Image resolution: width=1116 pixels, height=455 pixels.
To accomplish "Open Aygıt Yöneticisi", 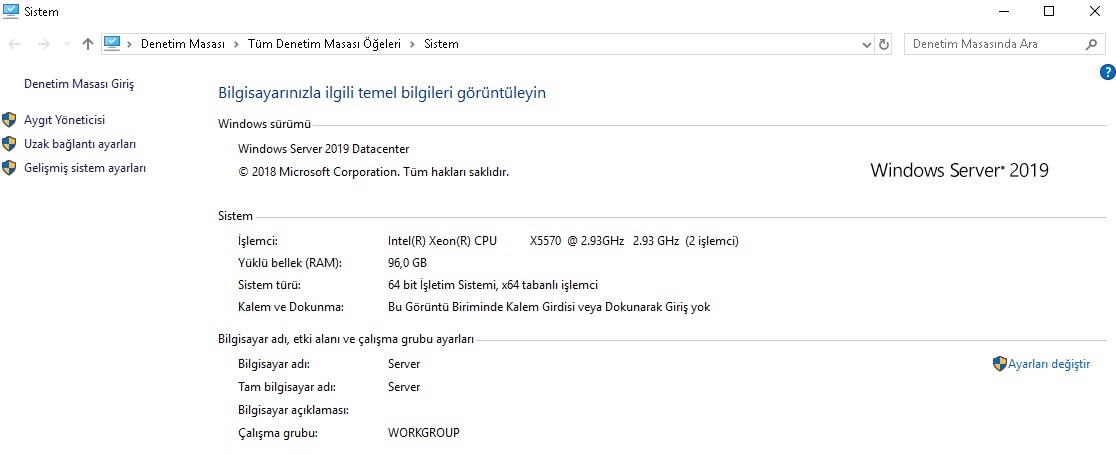I will point(65,120).
